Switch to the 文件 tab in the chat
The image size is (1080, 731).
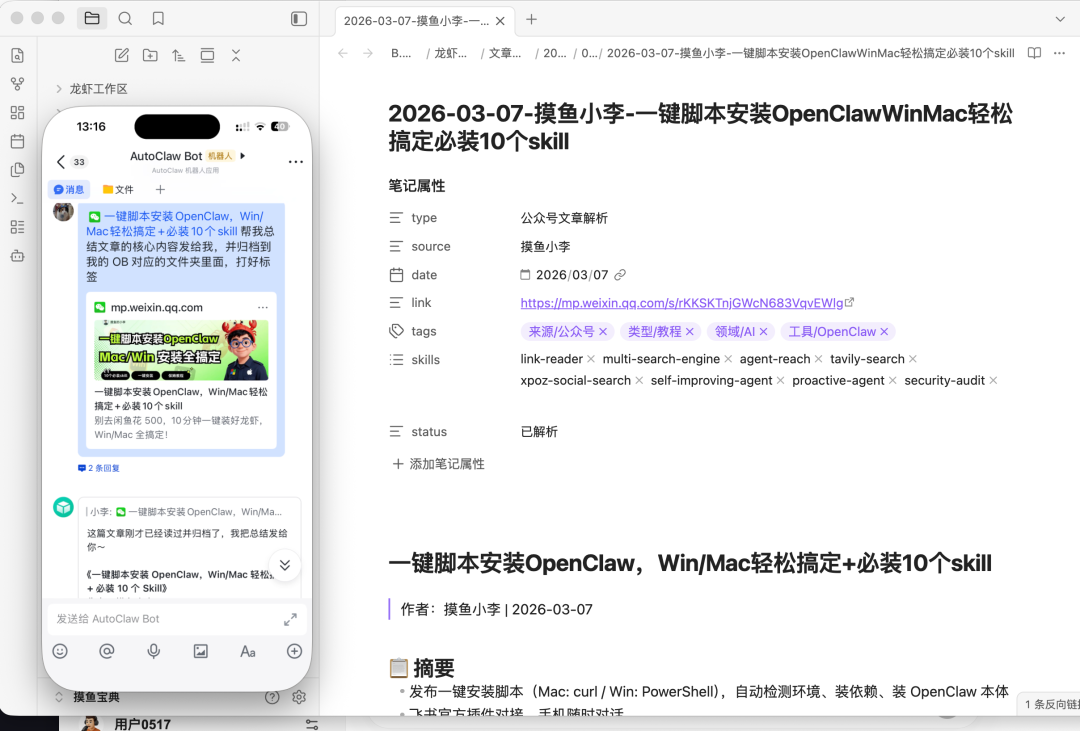coord(119,189)
